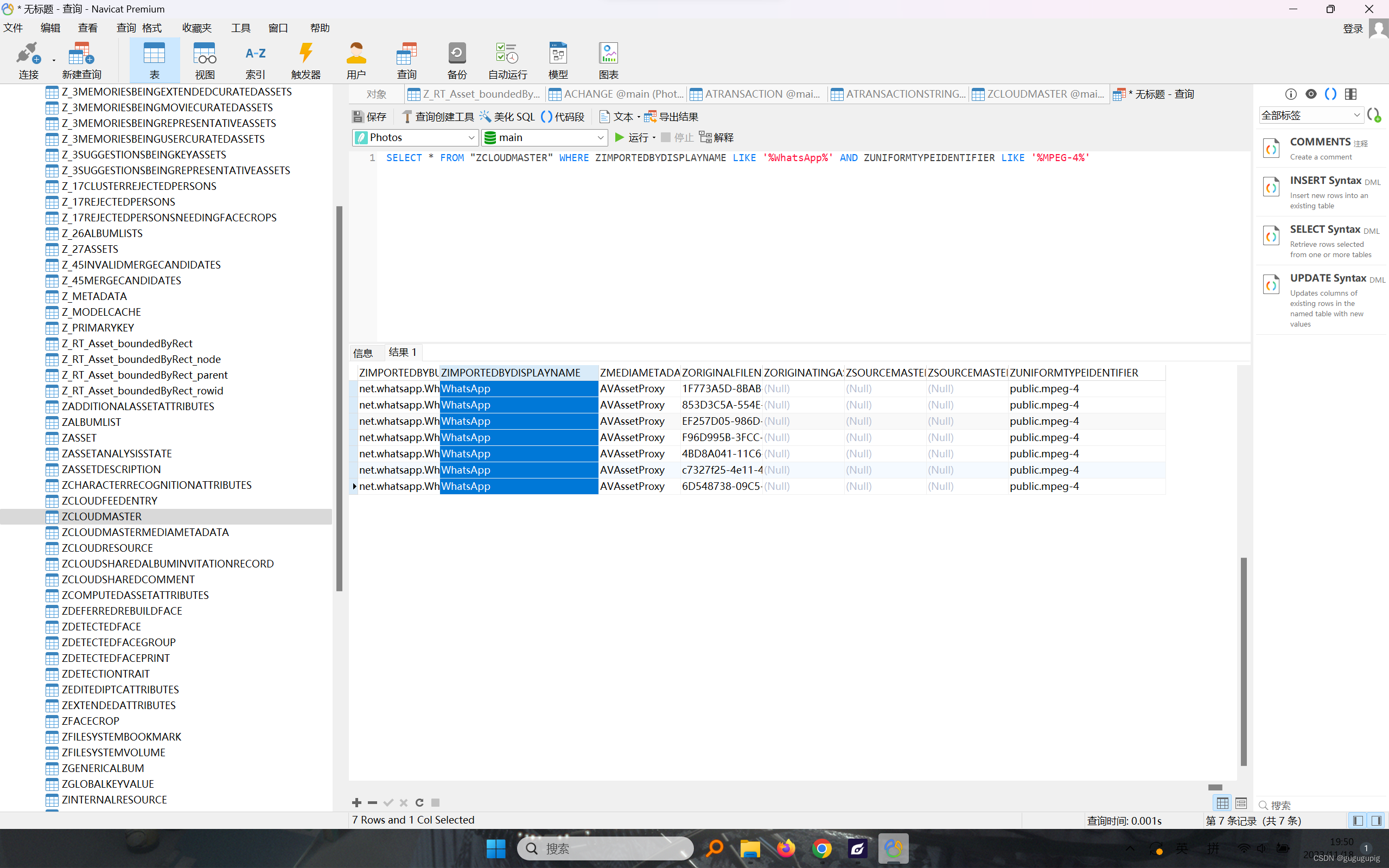Switch to form view at grid bottom
The image size is (1389, 868).
pos(1241,803)
